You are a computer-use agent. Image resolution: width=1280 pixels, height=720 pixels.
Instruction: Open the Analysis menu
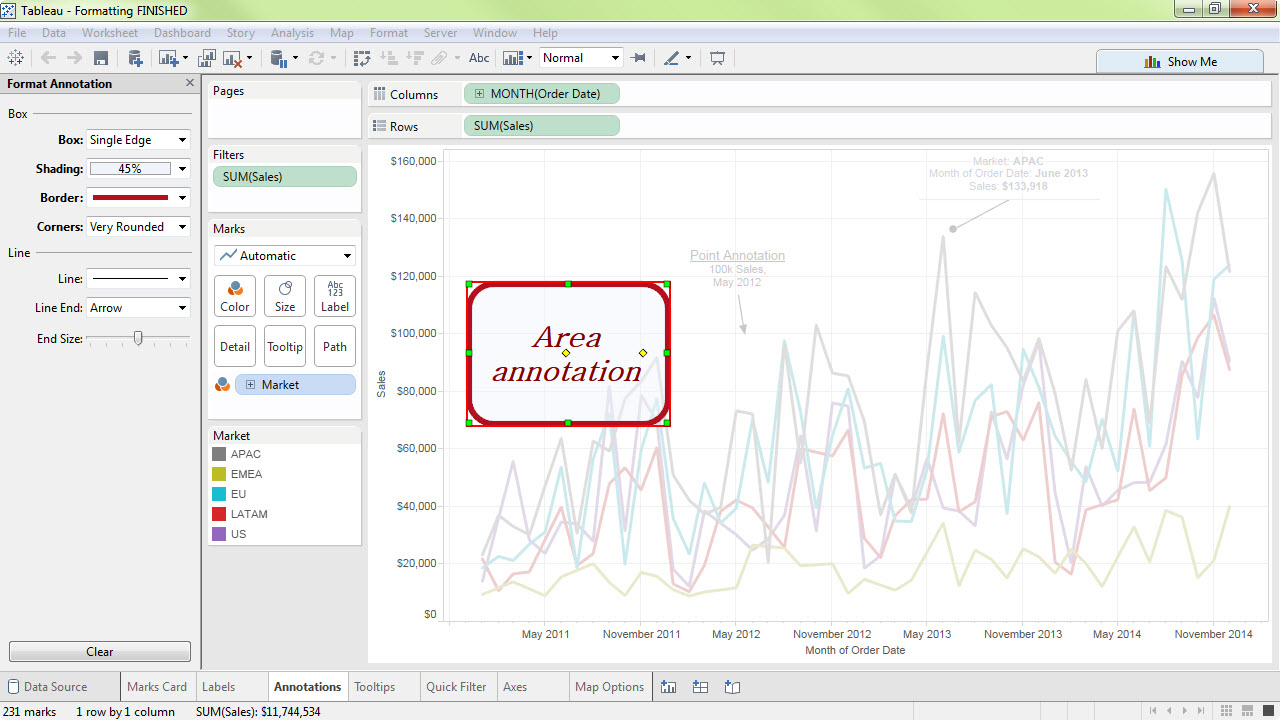pyautogui.click(x=292, y=33)
